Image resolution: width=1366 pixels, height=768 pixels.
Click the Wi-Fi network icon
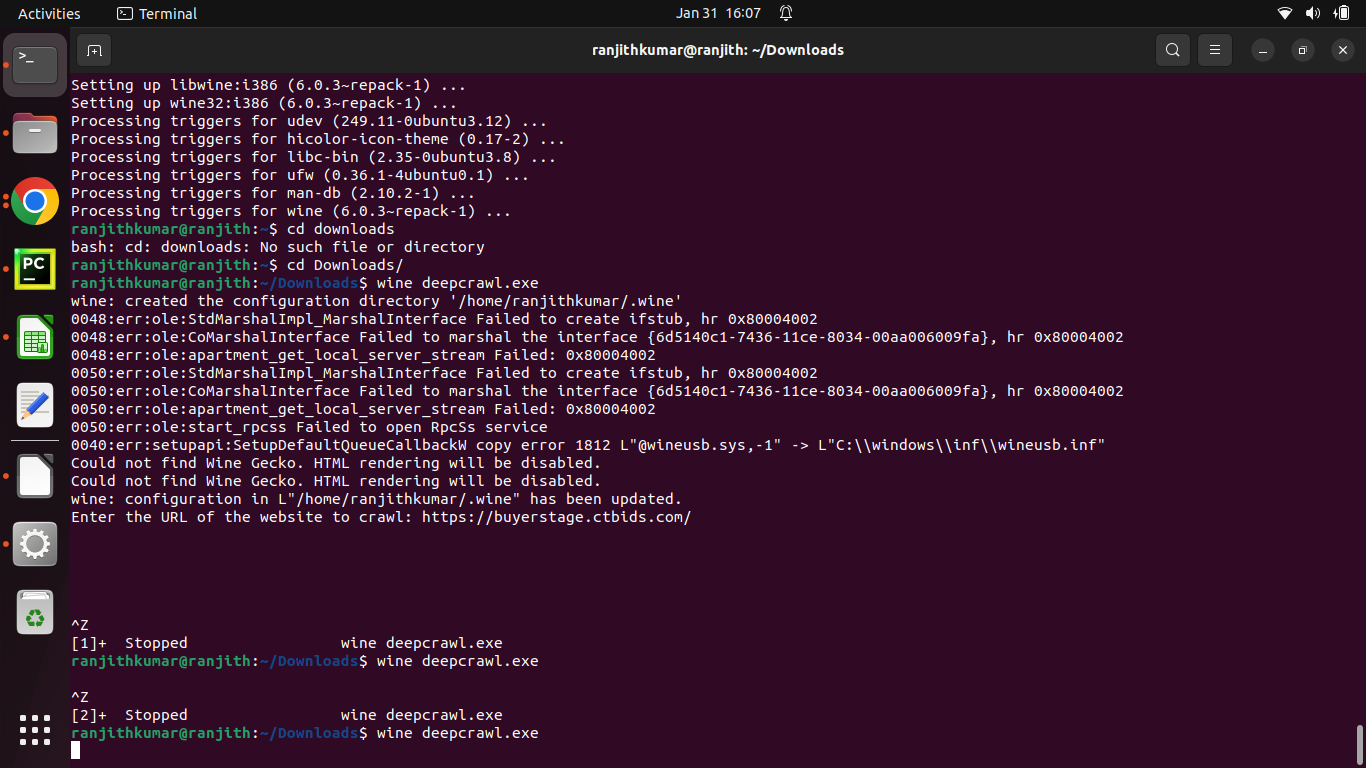click(x=1285, y=13)
